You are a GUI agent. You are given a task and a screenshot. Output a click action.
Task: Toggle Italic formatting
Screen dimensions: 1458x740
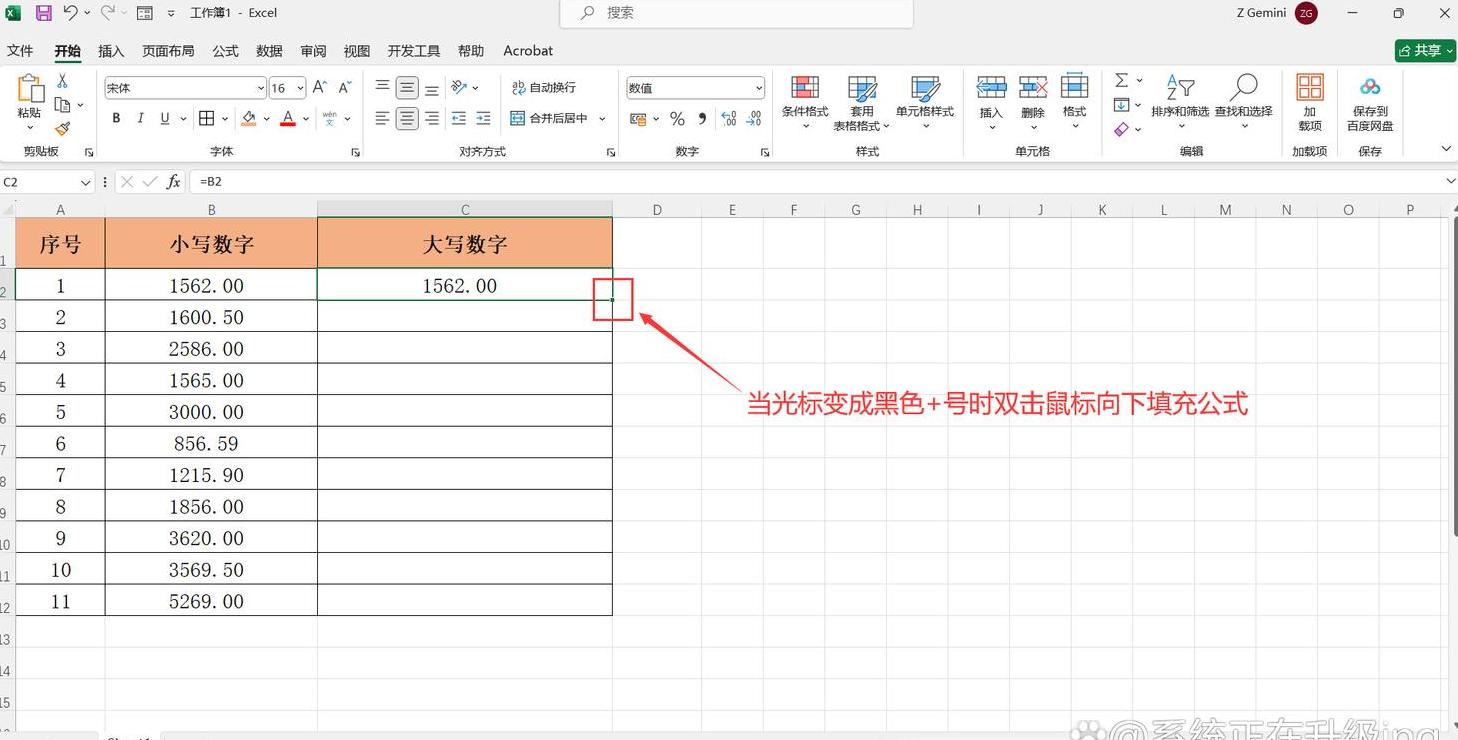point(140,118)
